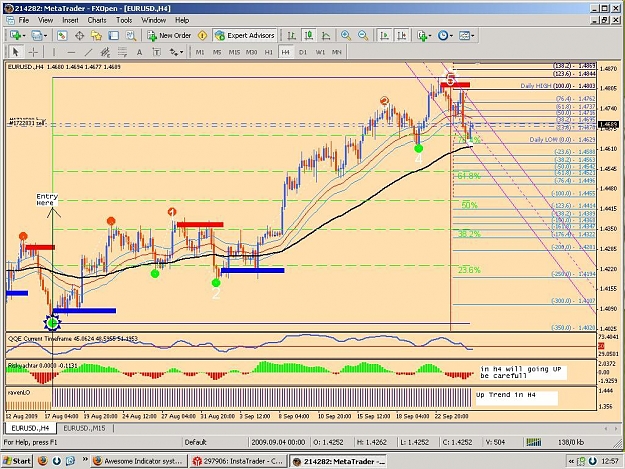Switch to the EURUSD.,M15 chart tab

[84, 428]
